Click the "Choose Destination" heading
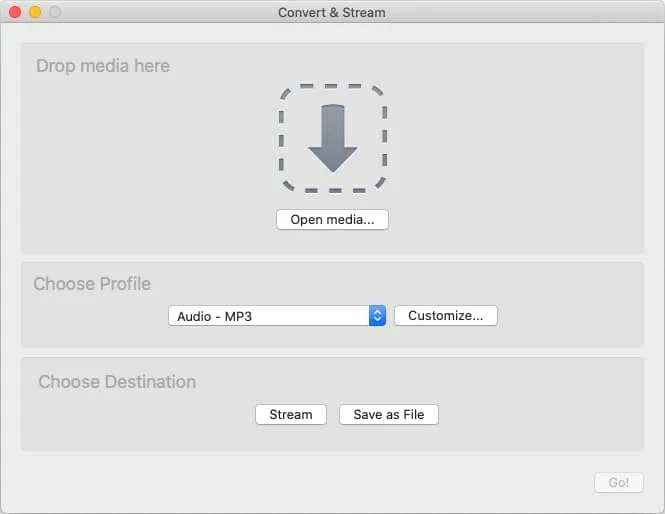 [117, 382]
